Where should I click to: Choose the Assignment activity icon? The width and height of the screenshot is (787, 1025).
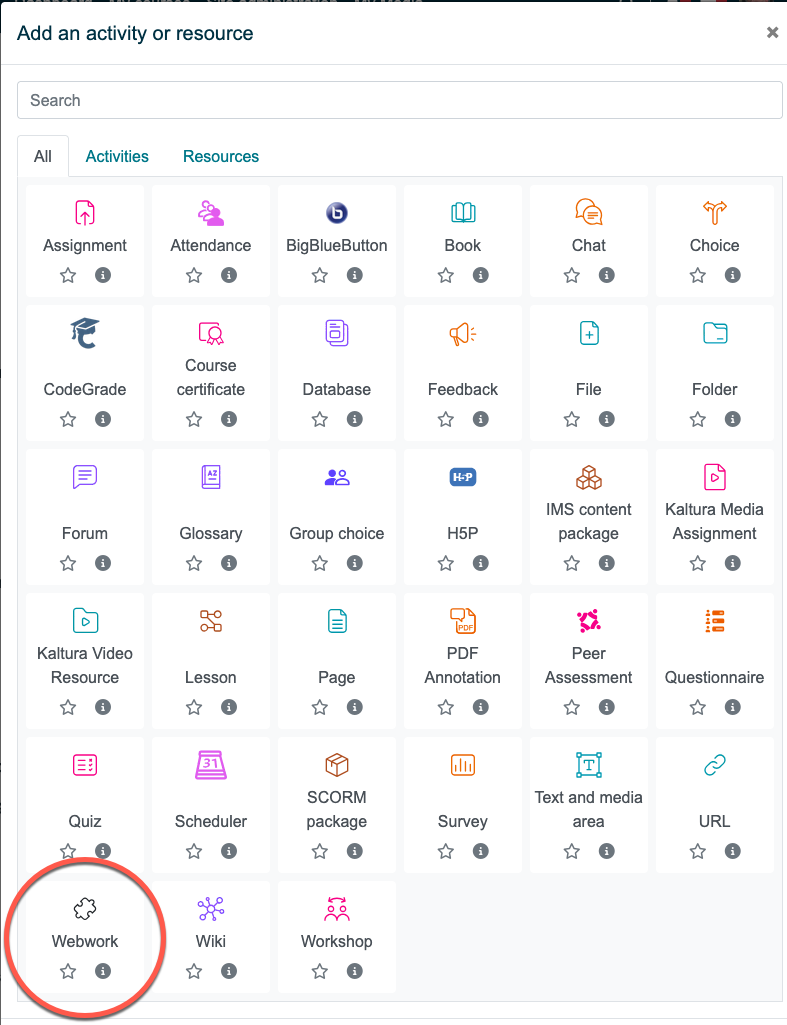point(85,212)
